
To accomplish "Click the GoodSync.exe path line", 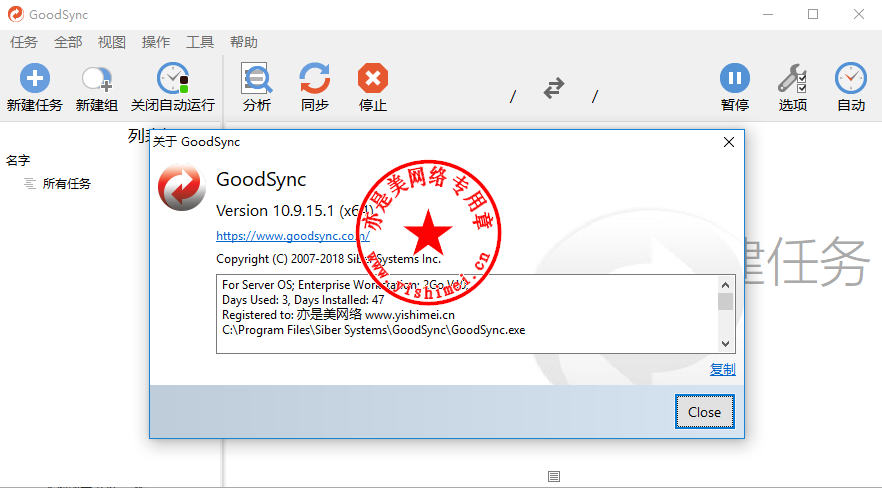I will pos(374,330).
